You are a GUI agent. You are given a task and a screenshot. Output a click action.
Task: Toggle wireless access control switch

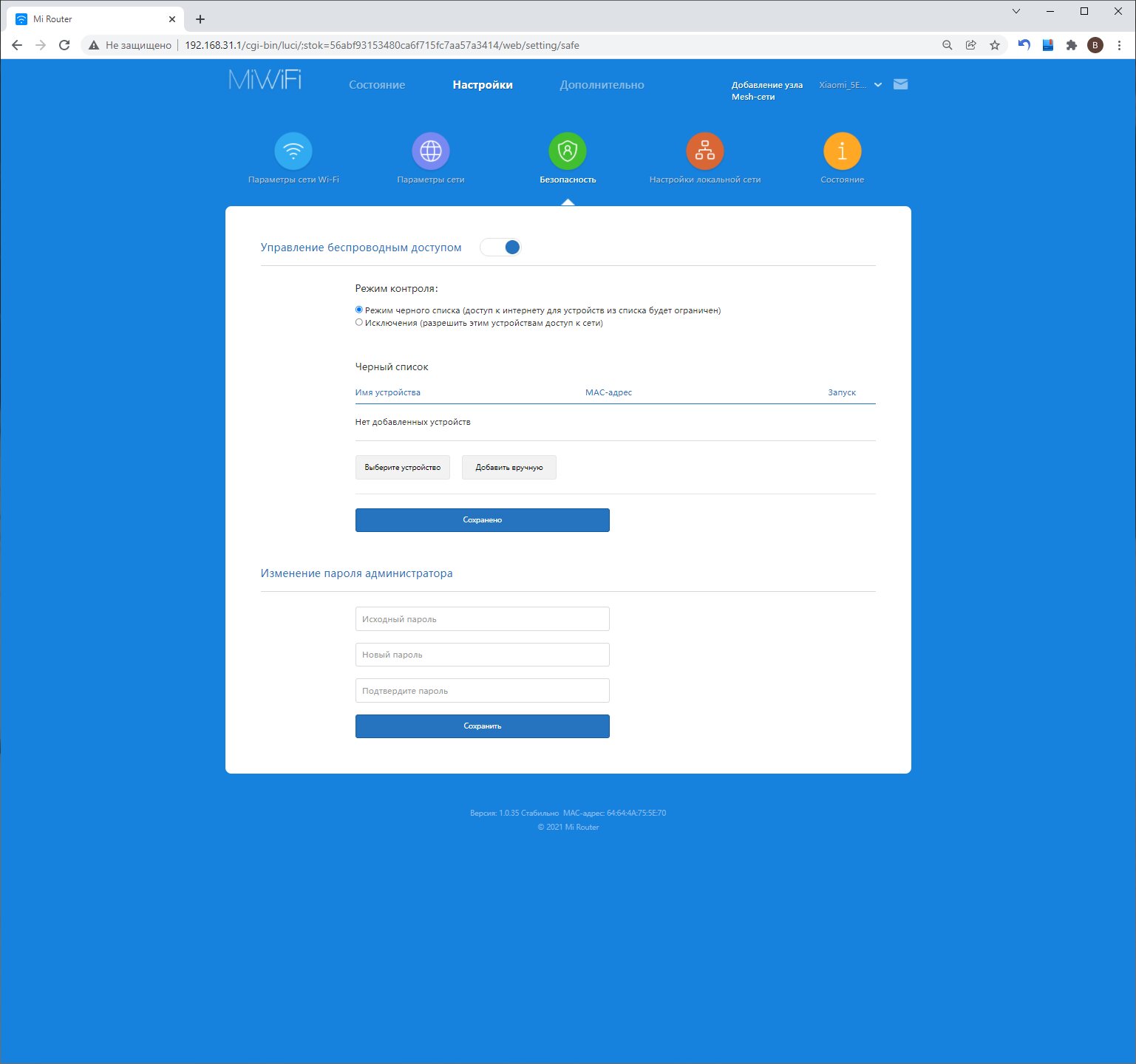click(500, 248)
